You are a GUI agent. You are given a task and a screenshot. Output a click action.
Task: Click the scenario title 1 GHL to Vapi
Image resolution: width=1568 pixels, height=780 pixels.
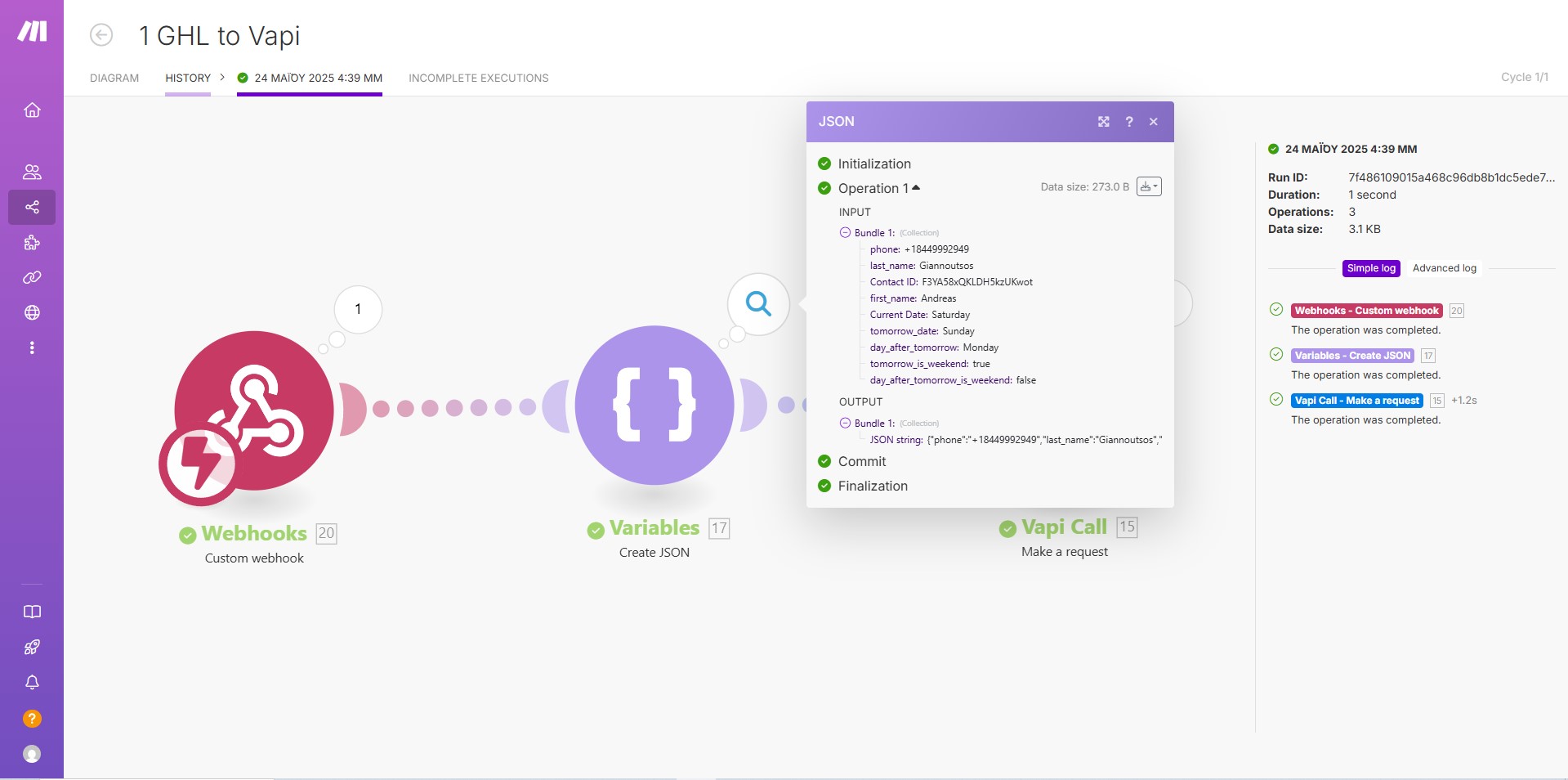pos(220,35)
